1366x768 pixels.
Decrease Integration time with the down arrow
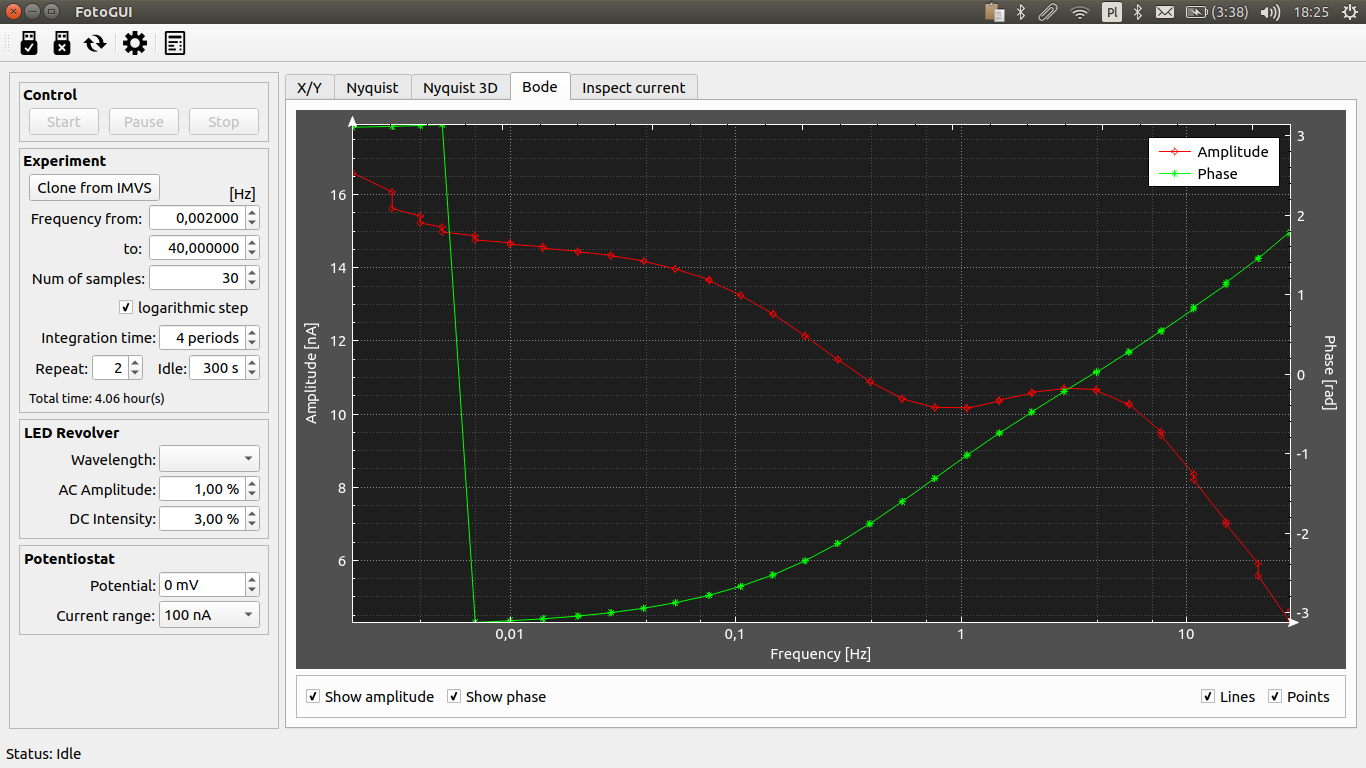(252, 344)
